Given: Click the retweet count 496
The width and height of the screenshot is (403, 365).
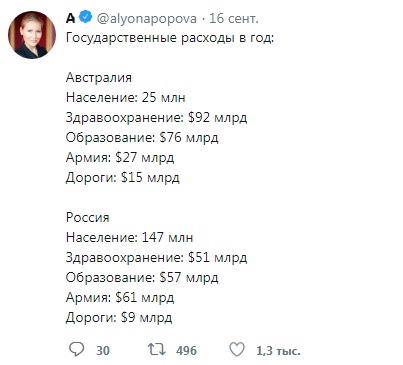Looking at the screenshot, I should click(x=186, y=350).
